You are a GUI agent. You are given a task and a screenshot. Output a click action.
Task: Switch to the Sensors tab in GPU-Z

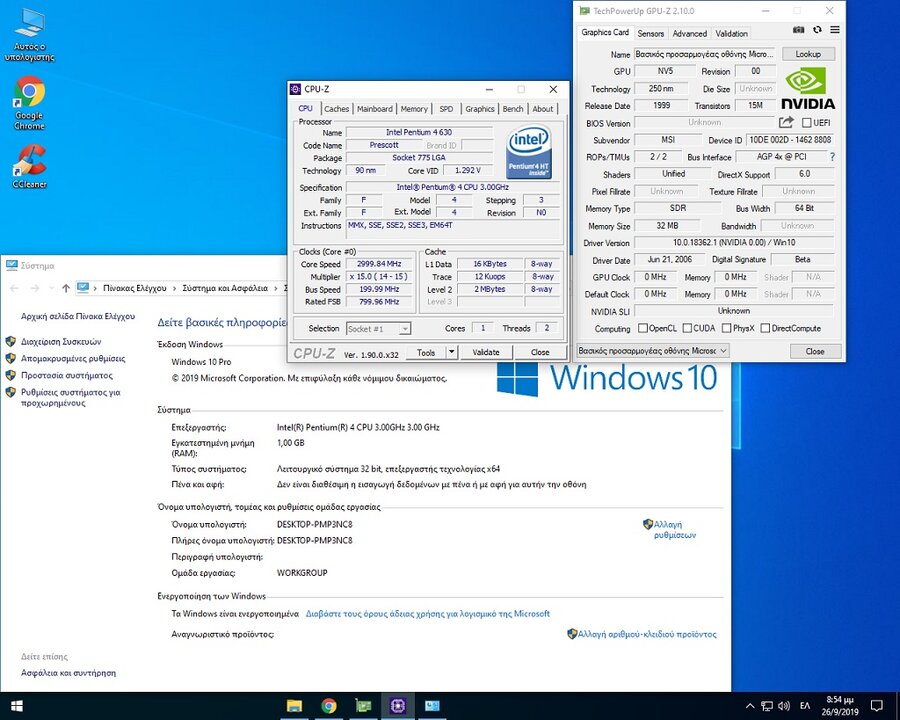pos(650,33)
